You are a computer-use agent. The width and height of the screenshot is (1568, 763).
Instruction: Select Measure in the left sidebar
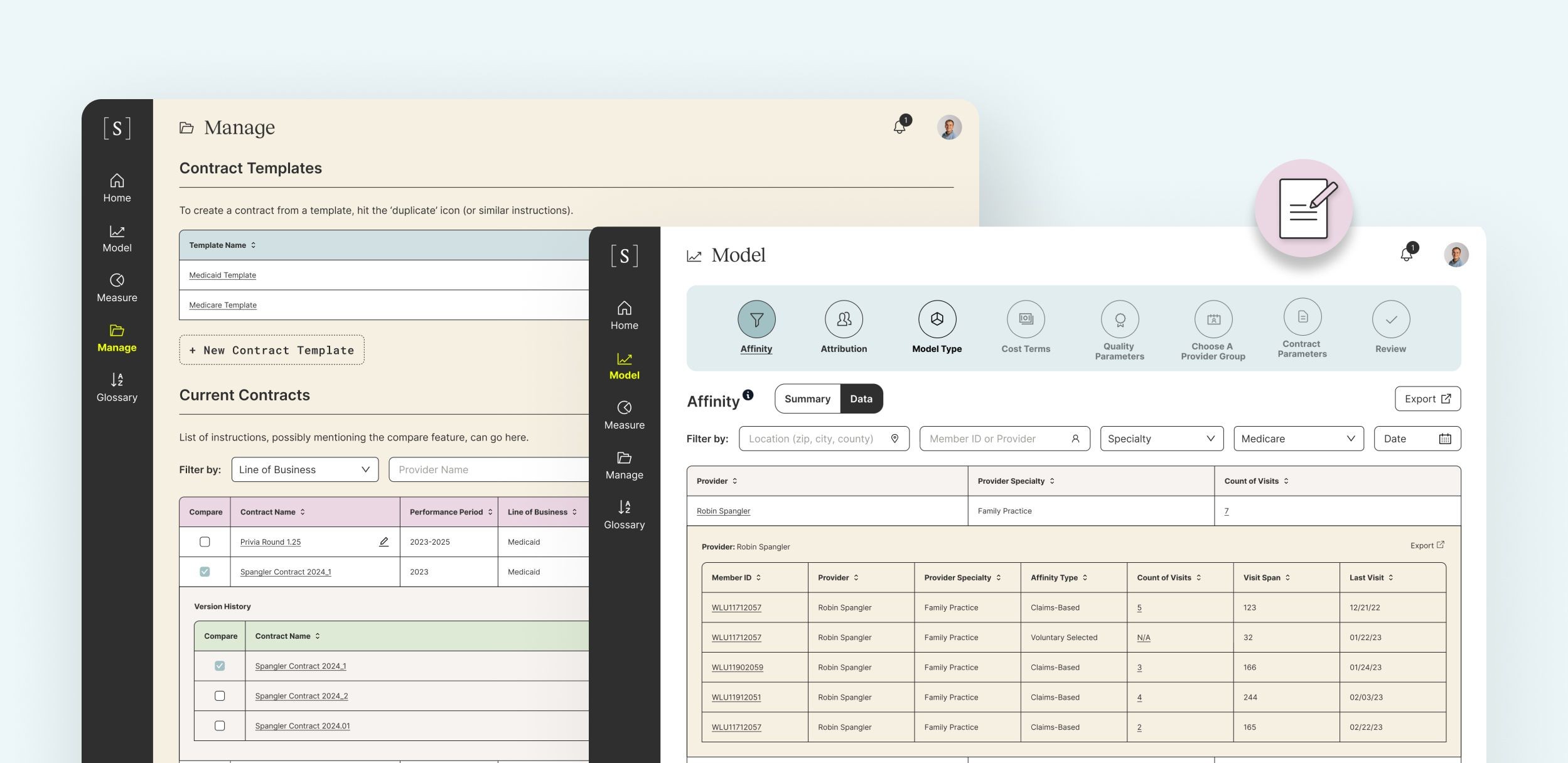pos(625,415)
